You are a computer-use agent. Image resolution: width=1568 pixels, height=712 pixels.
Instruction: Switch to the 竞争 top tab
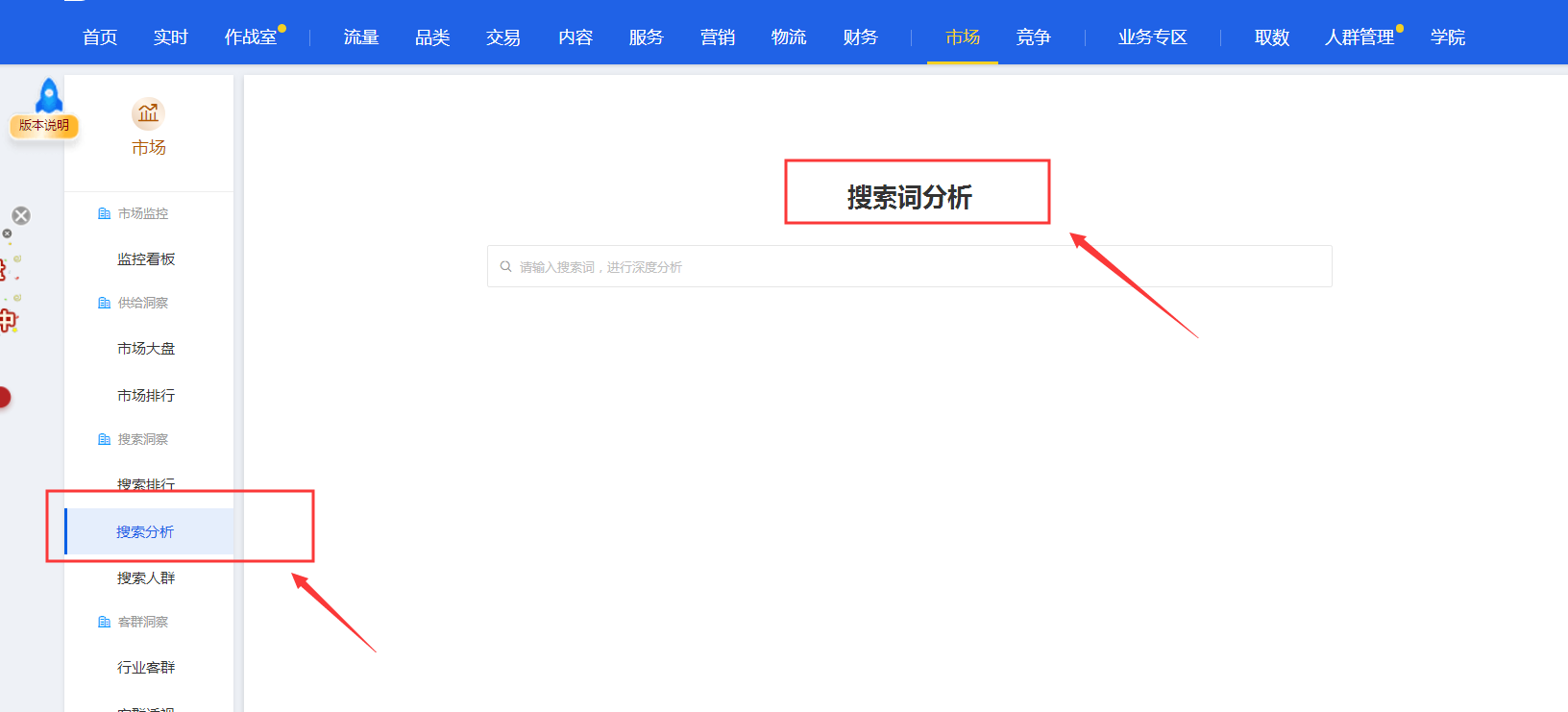coord(1033,37)
